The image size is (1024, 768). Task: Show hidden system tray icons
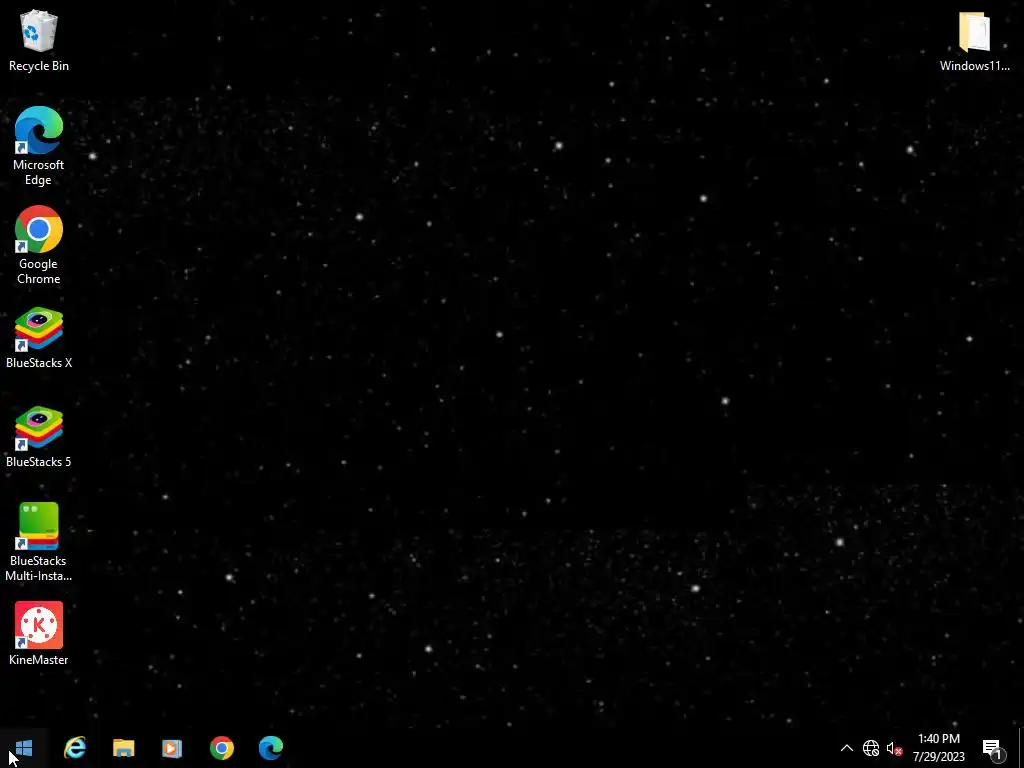[x=846, y=748]
